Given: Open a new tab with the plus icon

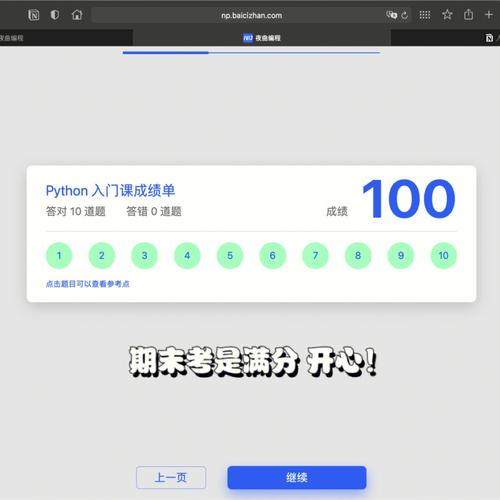Looking at the screenshot, I should pos(489,15).
